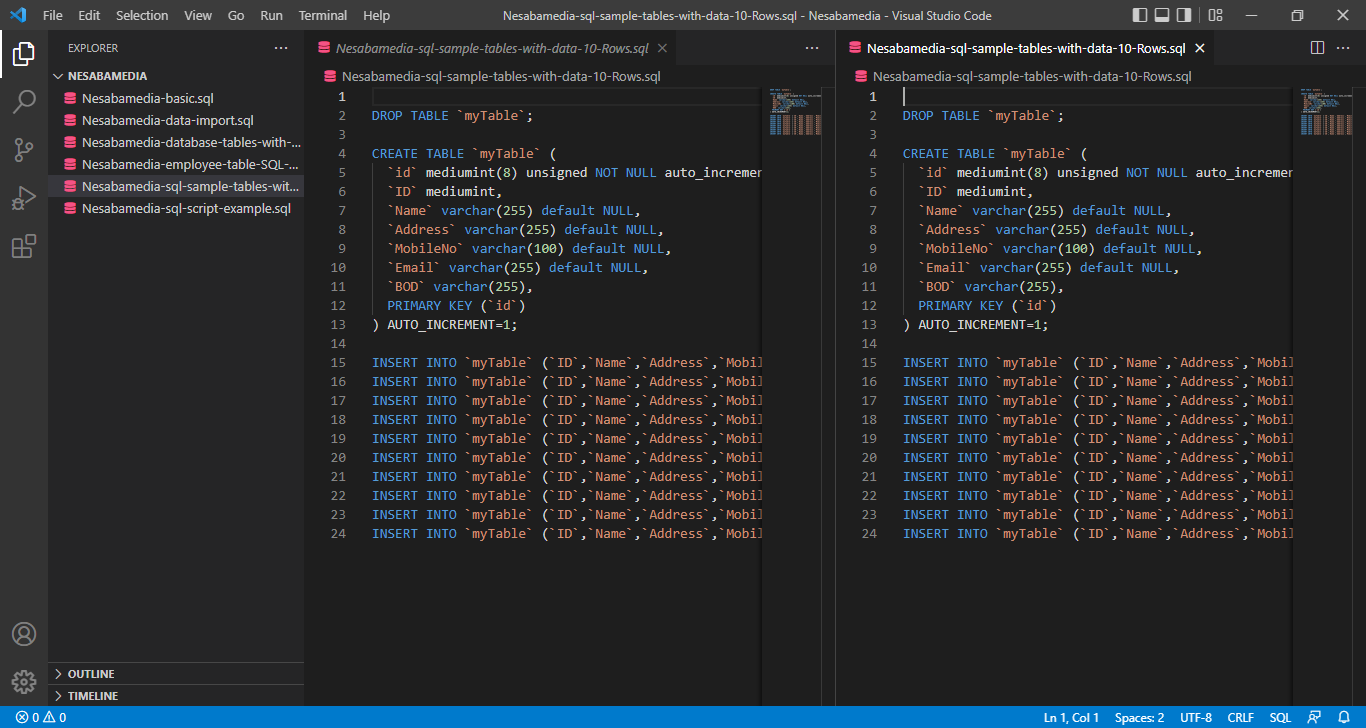Open Source Control view
Image resolution: width=1366 pixels, height=728 pixels.
pos(24,150)
